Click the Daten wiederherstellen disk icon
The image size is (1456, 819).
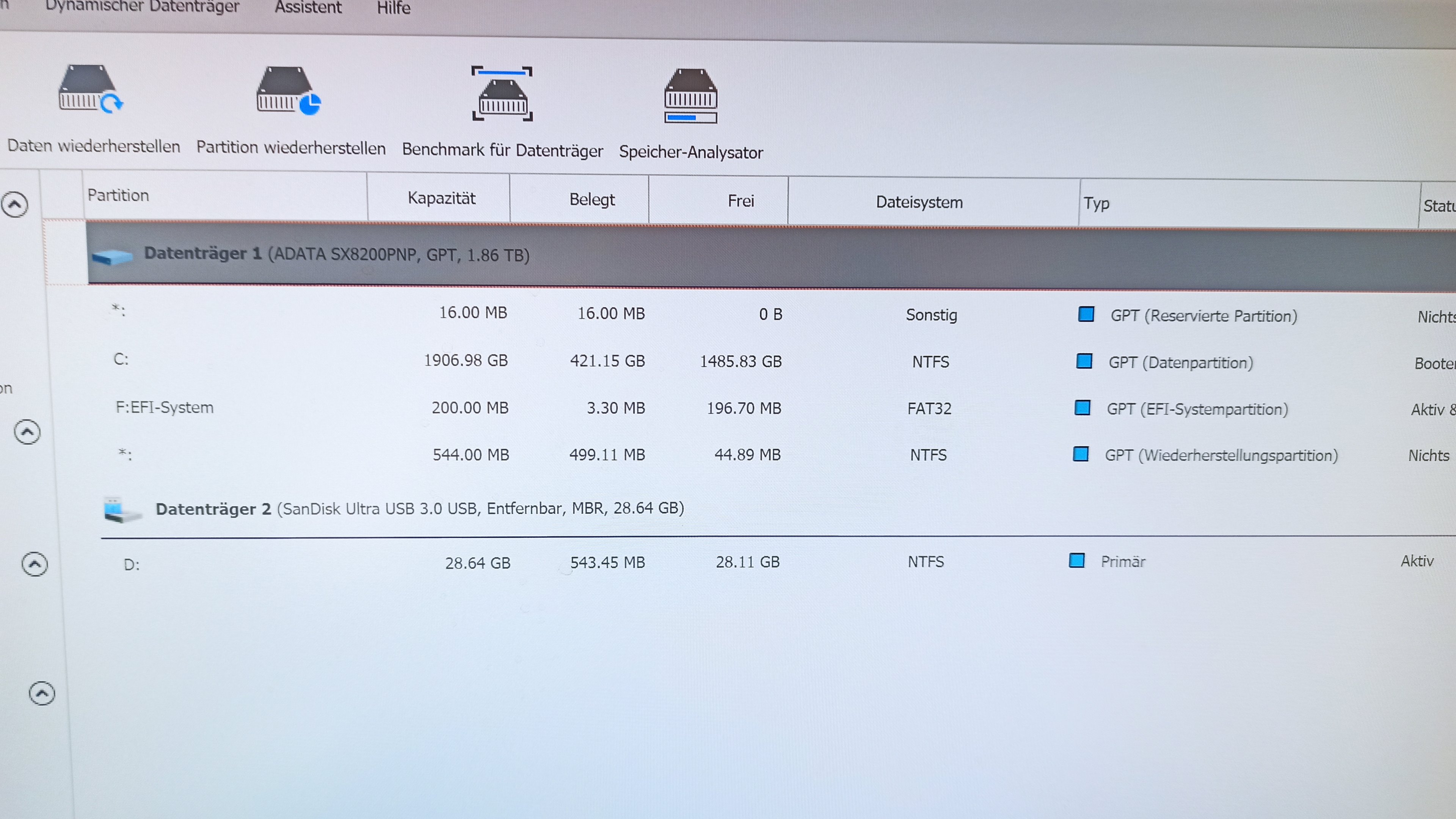[91, 89]
